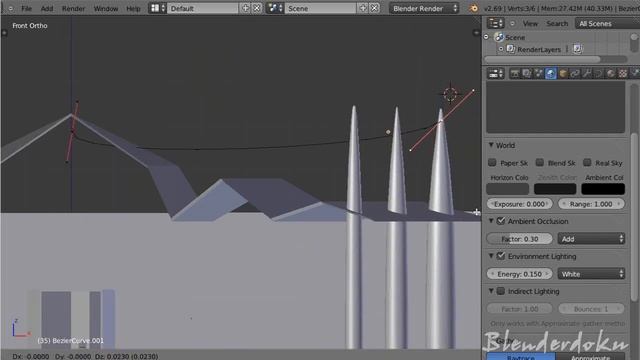
Task: Click the outliner Search menu
Action: 557,24
